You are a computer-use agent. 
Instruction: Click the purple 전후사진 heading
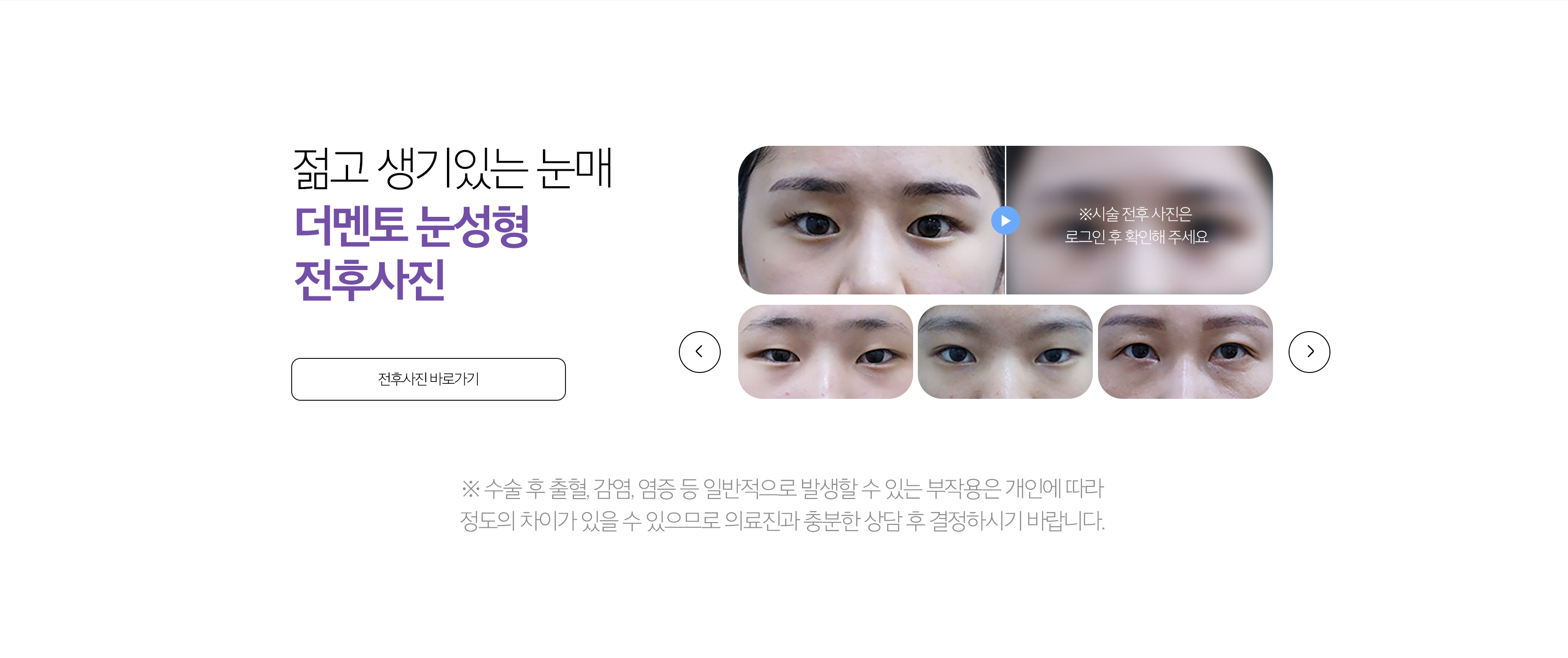[369, 280]
